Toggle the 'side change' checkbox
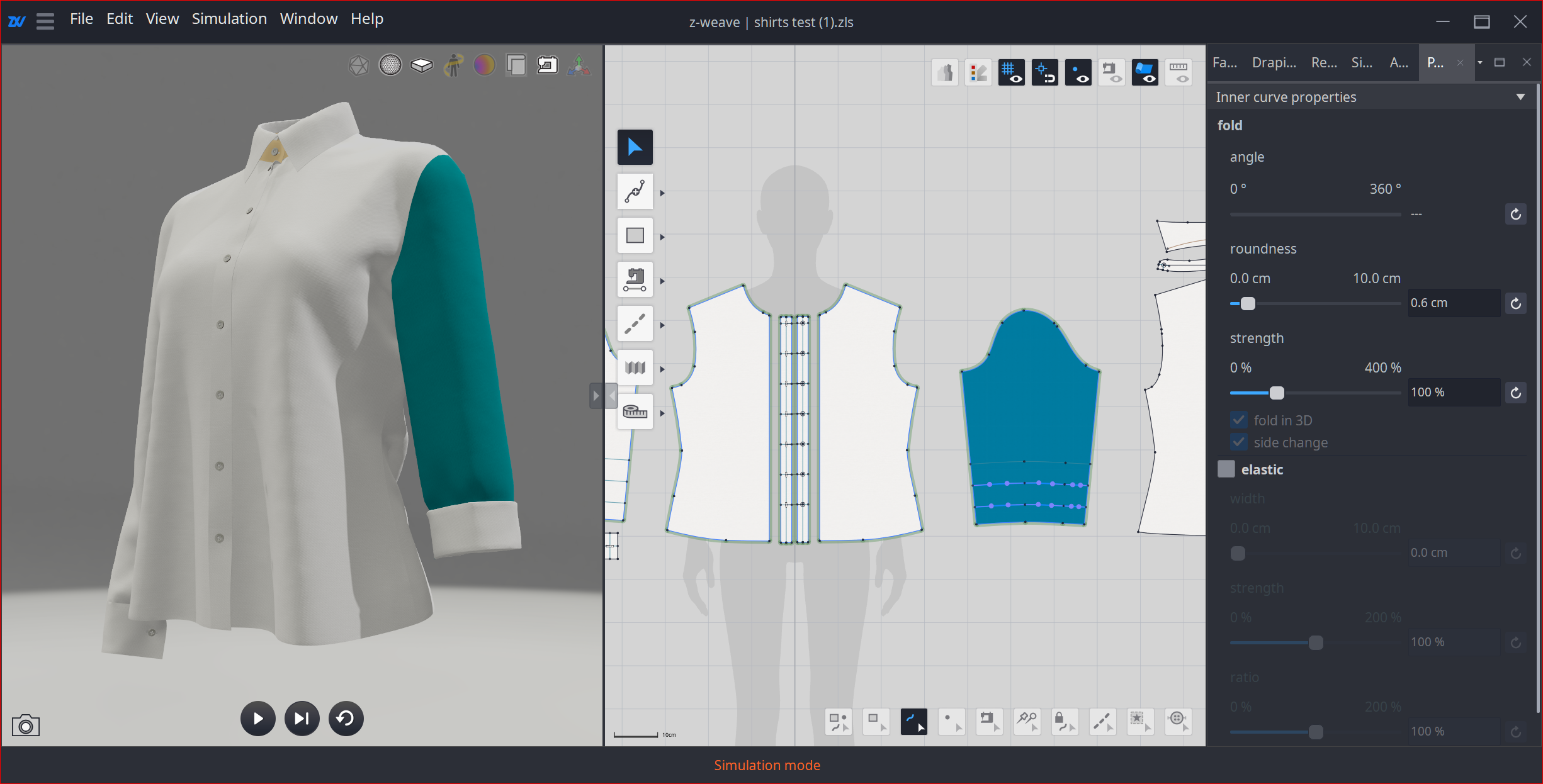Image resolution: width=1543 pixels, height=784 pixels. tap(1238, 442)
